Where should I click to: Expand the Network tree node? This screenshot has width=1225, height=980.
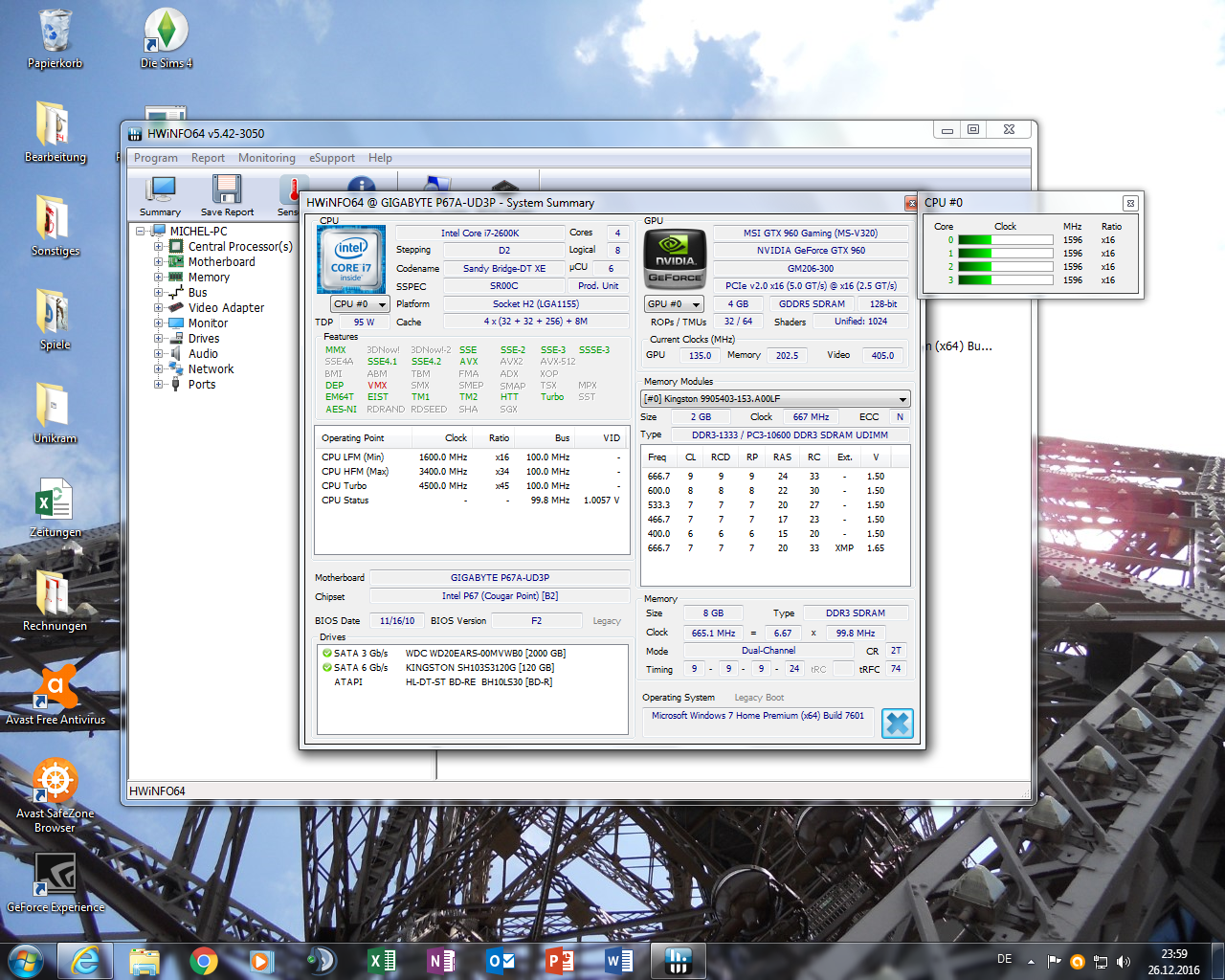[159, 369]
